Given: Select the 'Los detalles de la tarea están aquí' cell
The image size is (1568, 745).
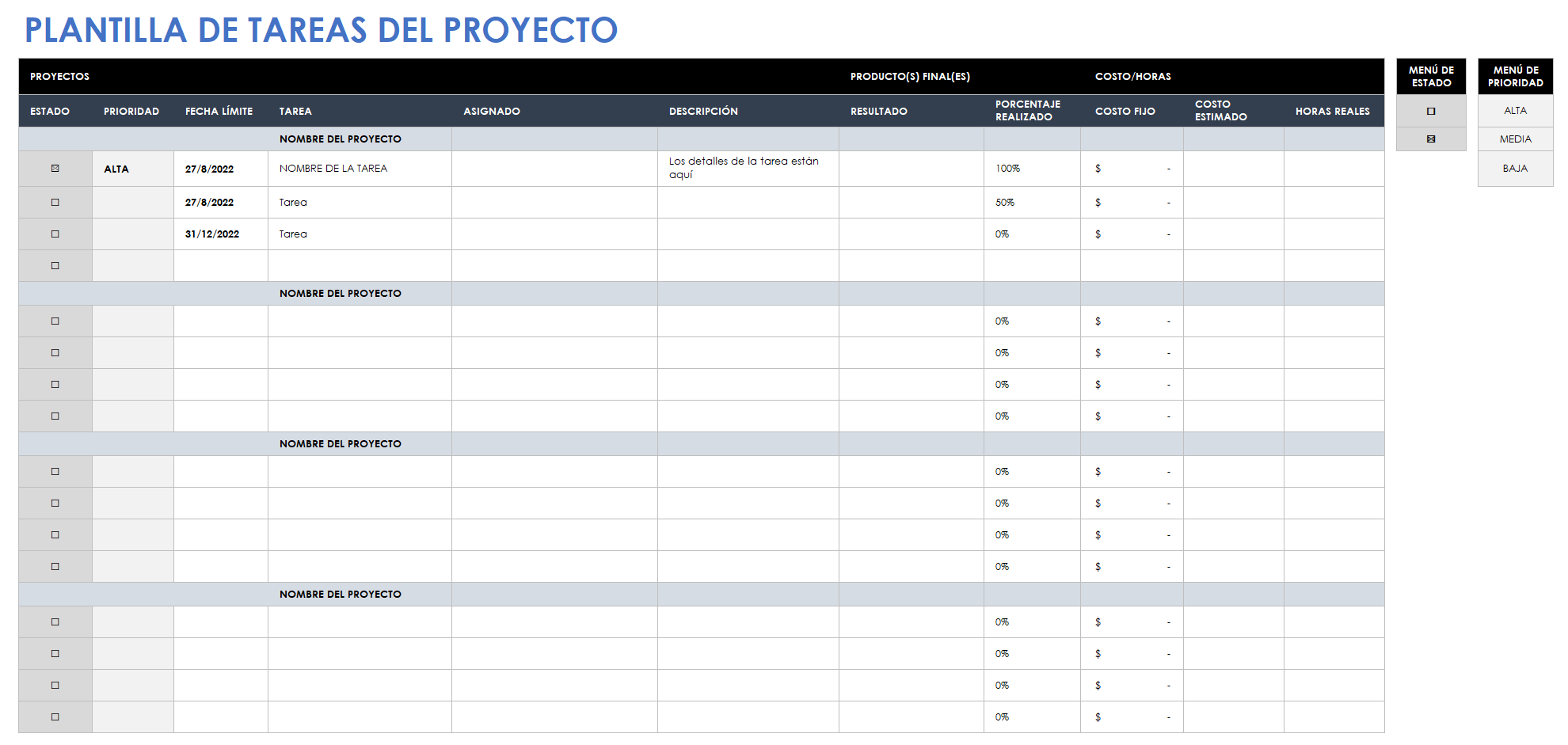Looking at the screenshot, I should [748, 169].
